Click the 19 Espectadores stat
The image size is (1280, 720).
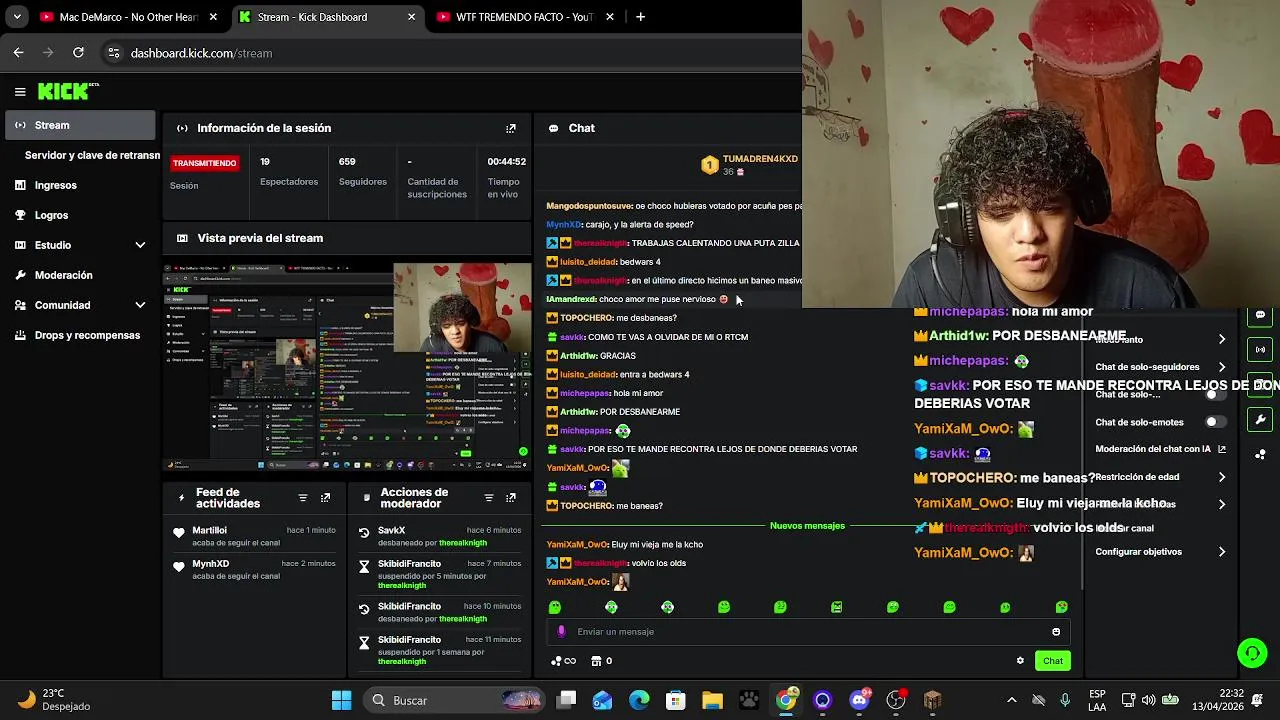click(x=288, y=171)
